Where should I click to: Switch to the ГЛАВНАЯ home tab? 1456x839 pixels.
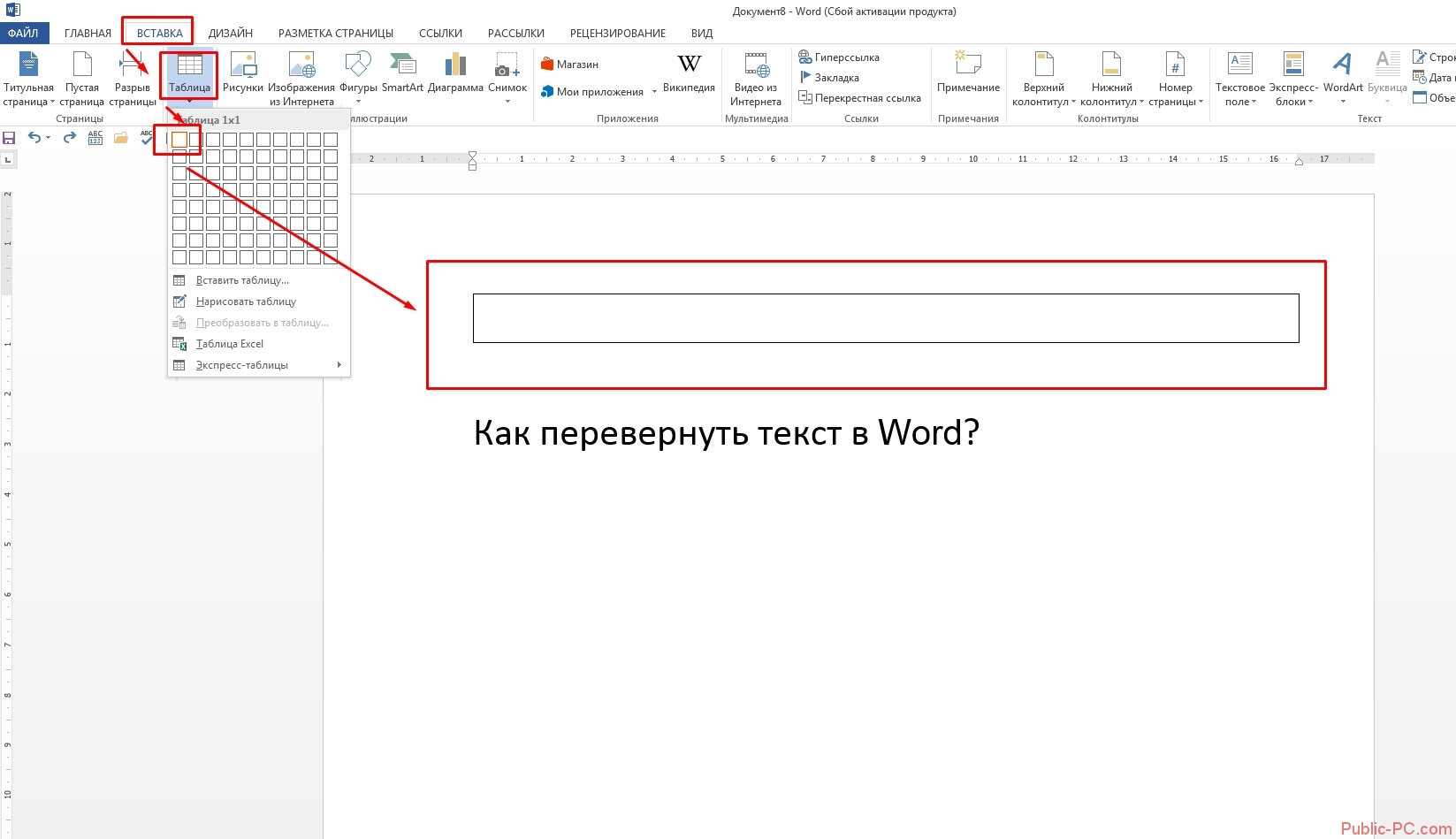tap(88, 34)
